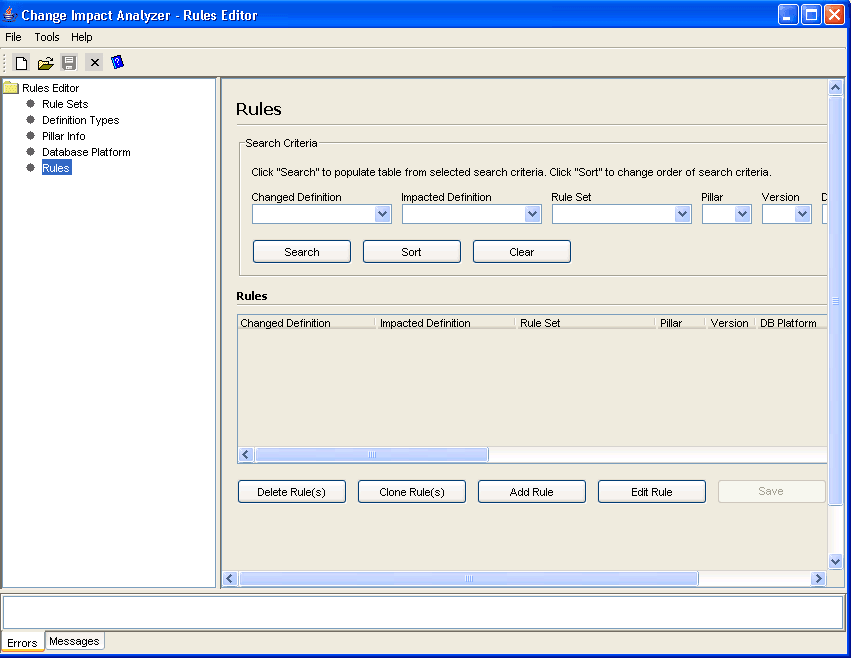Expand the Version combo box
The height and width of the screenshot is (658, 851).
[x=800, y=213]
